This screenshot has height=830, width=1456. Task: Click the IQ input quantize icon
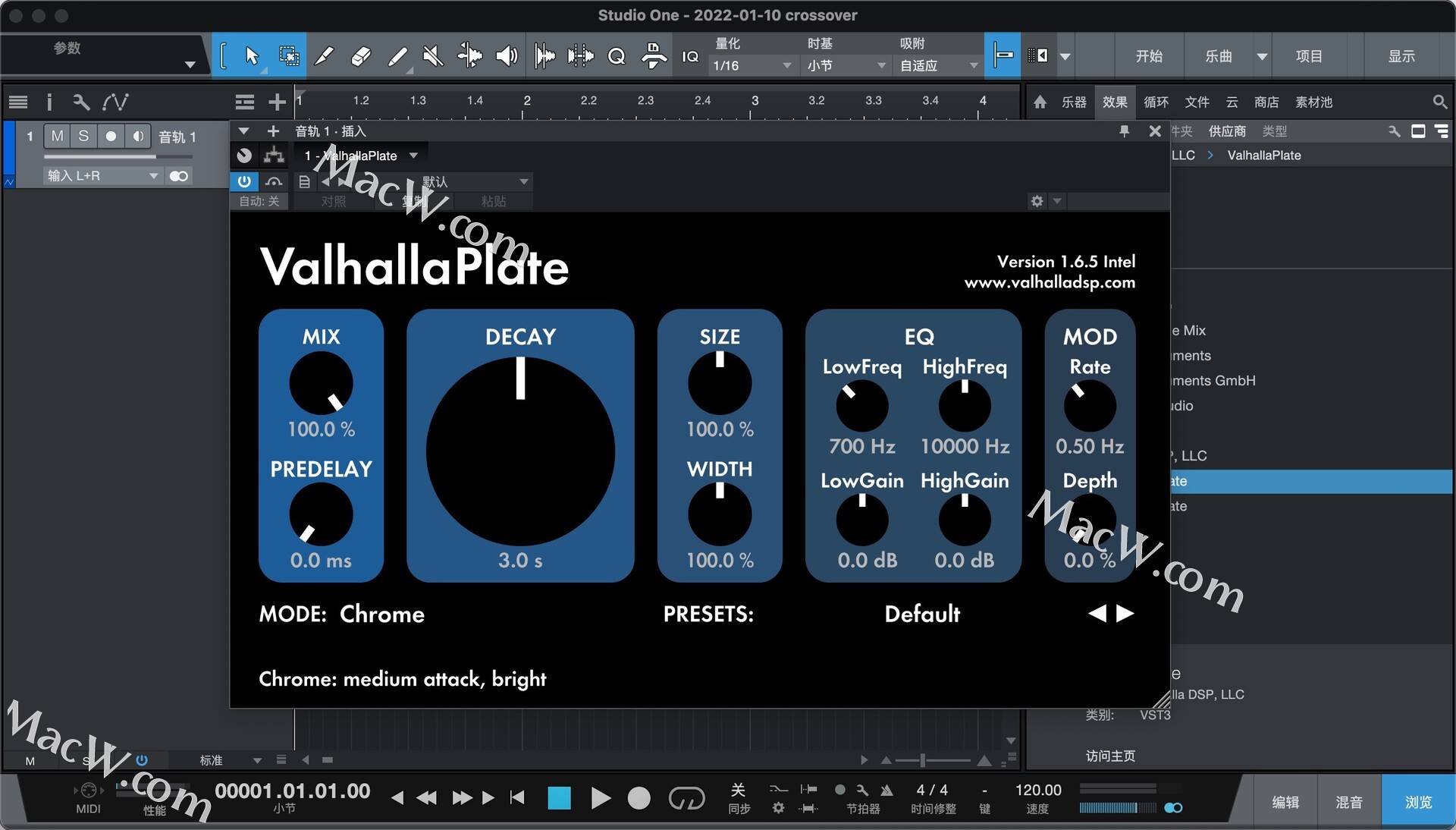pyautogui.click(x=690, y=56)
